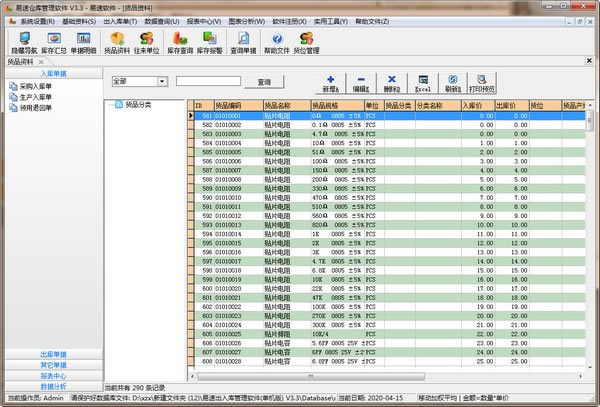
Task: Click the 删除 delete record button
Action: pos(391,82)
